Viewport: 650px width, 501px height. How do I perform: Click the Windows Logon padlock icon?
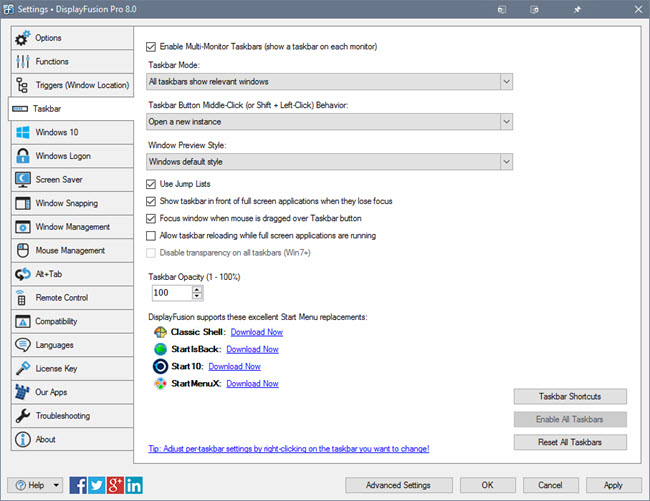(22, 156)
